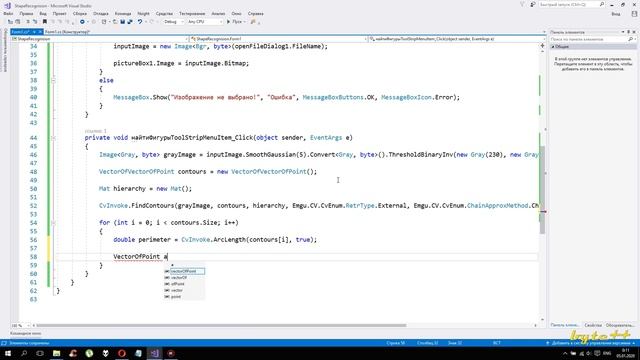Viewport: 640px width, 360px height.
Task: Open the Проект menu
Action: pyautogui.click(x=59, y=13)
